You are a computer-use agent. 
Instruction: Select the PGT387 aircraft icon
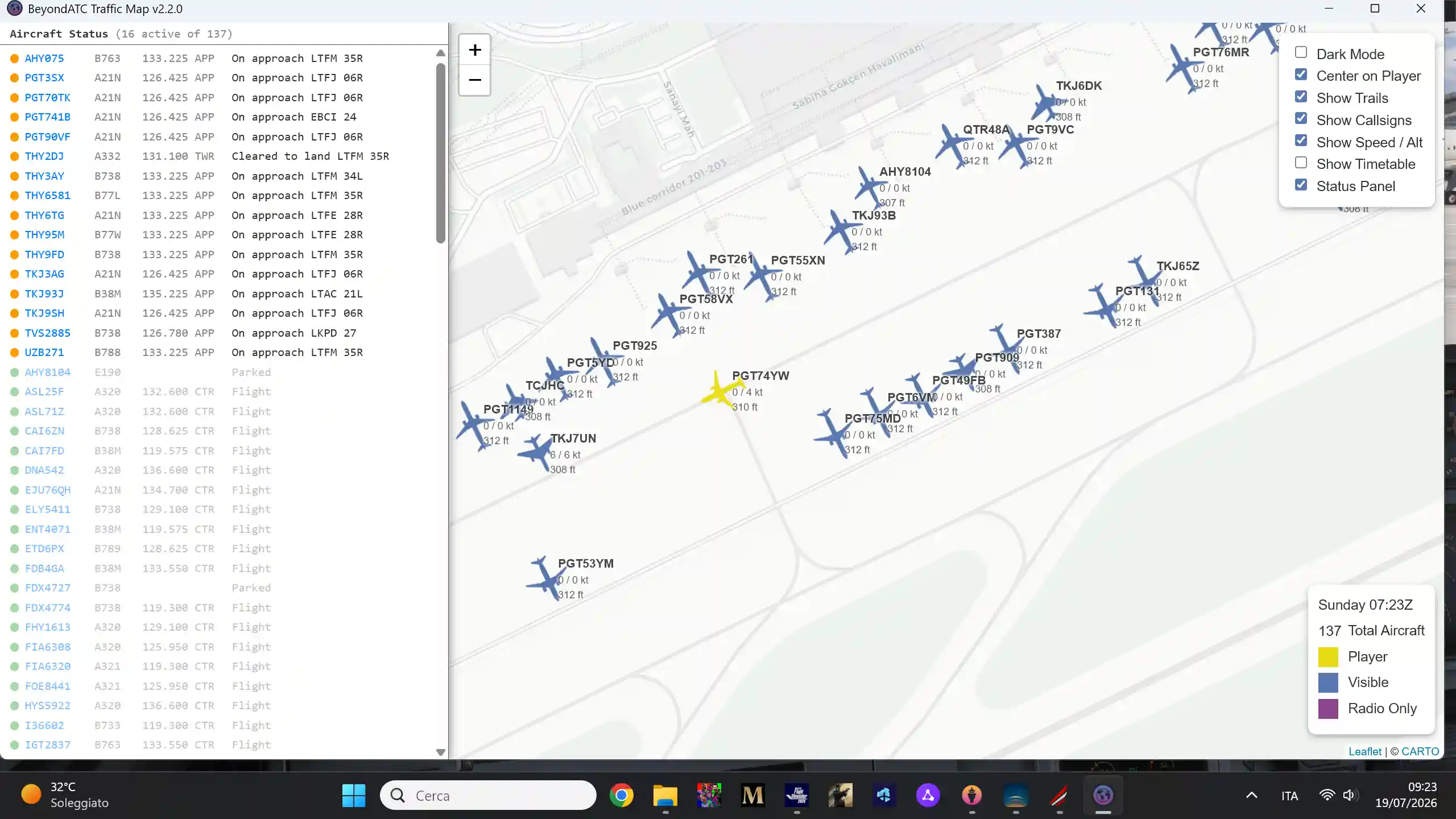point(1007,348)
